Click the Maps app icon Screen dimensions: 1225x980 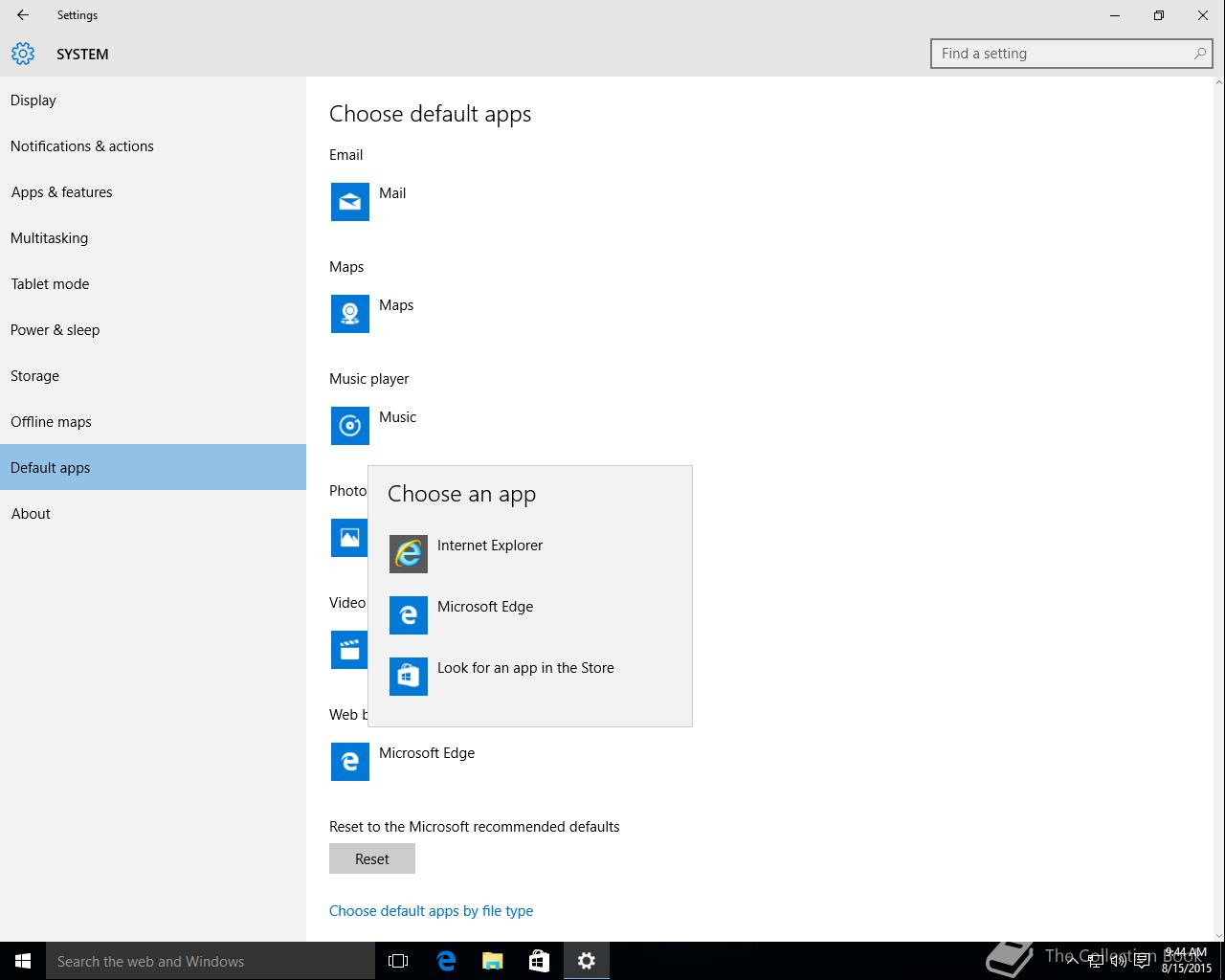tap(350, 314)
